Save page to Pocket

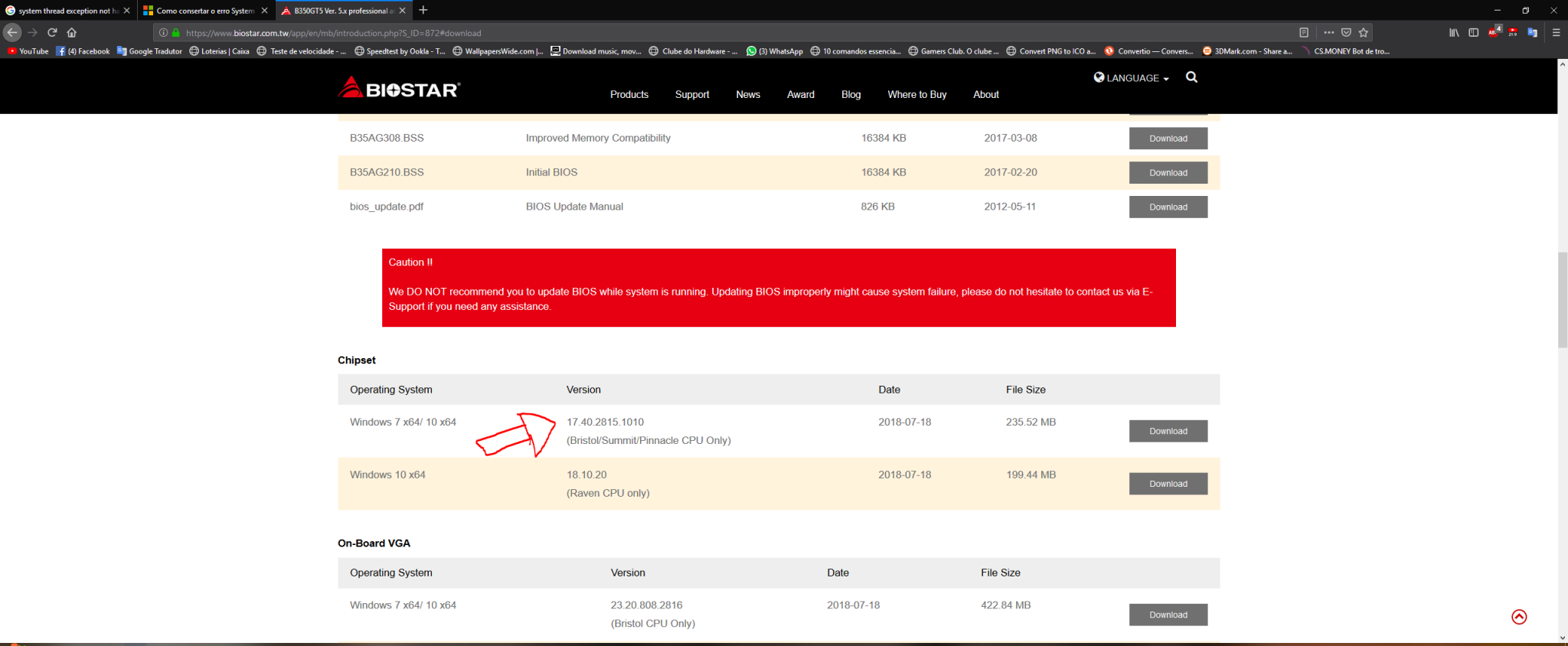[1346, 33]
